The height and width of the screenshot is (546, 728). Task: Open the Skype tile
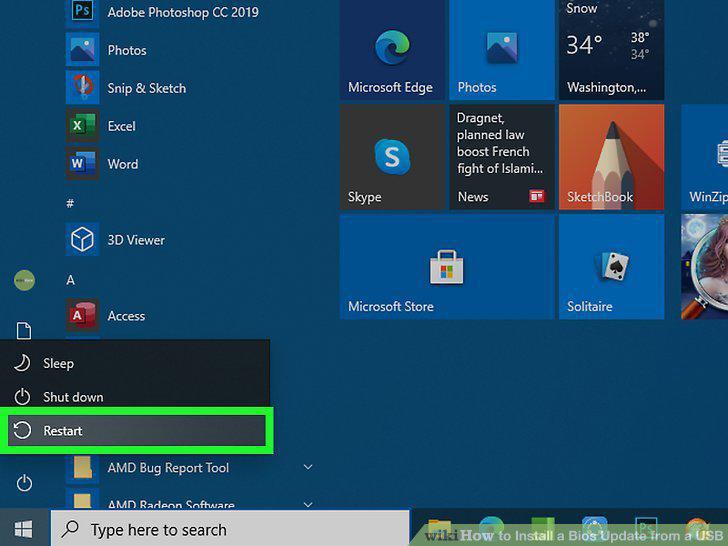click(392, 157)
